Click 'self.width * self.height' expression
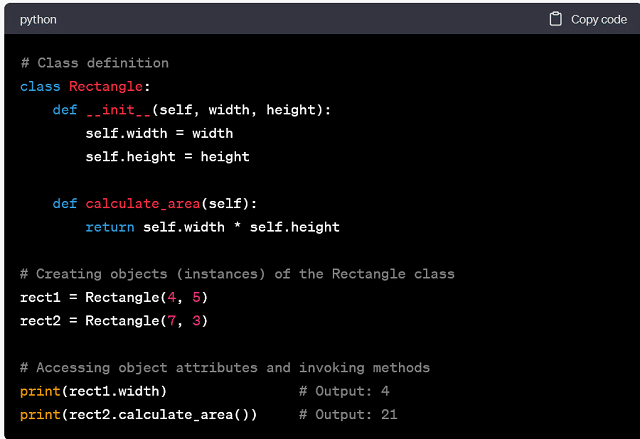This screenshot has width=640, height=439. point(241,227)
